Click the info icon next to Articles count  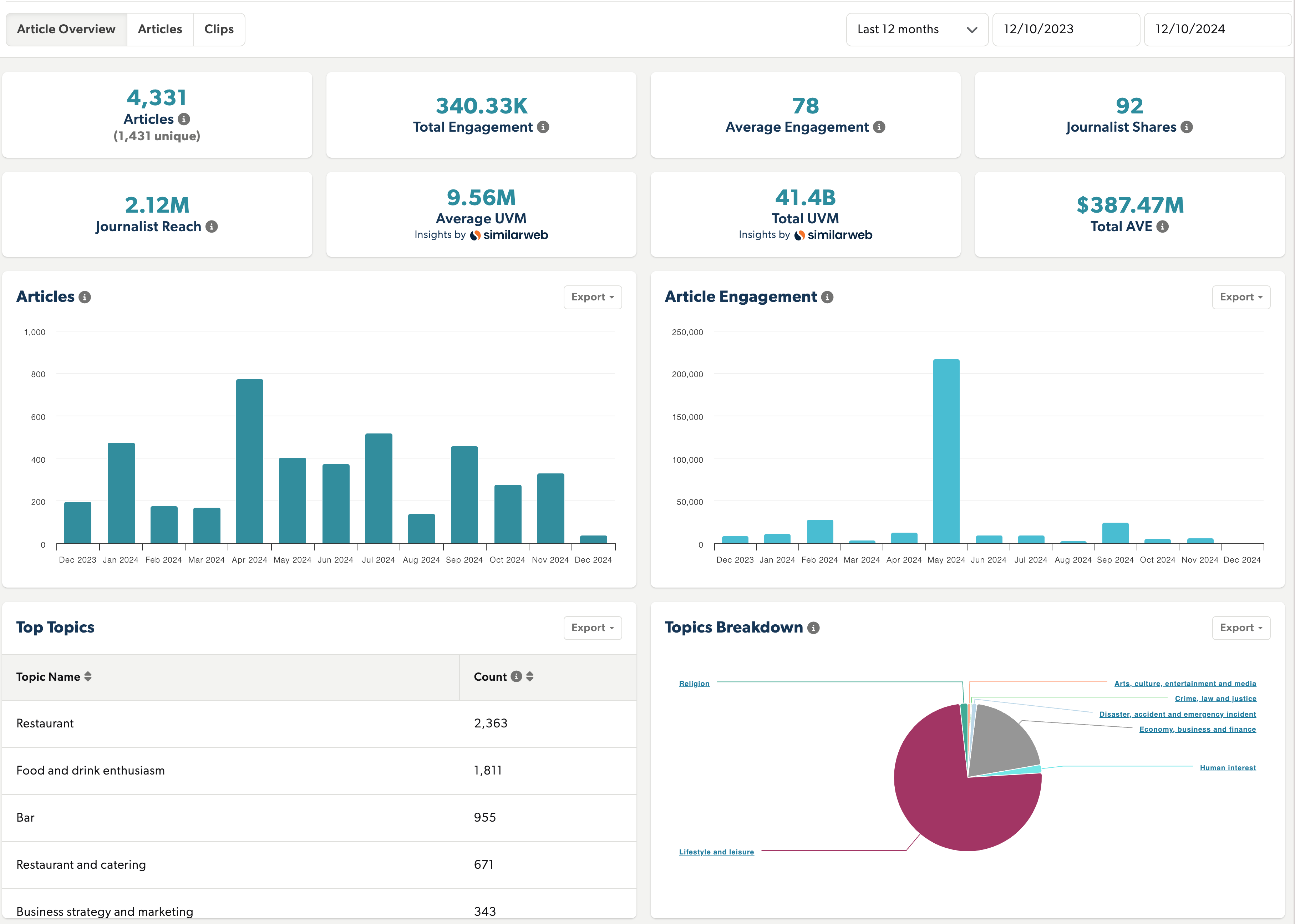pyautogui.click(x=184, y=119)
